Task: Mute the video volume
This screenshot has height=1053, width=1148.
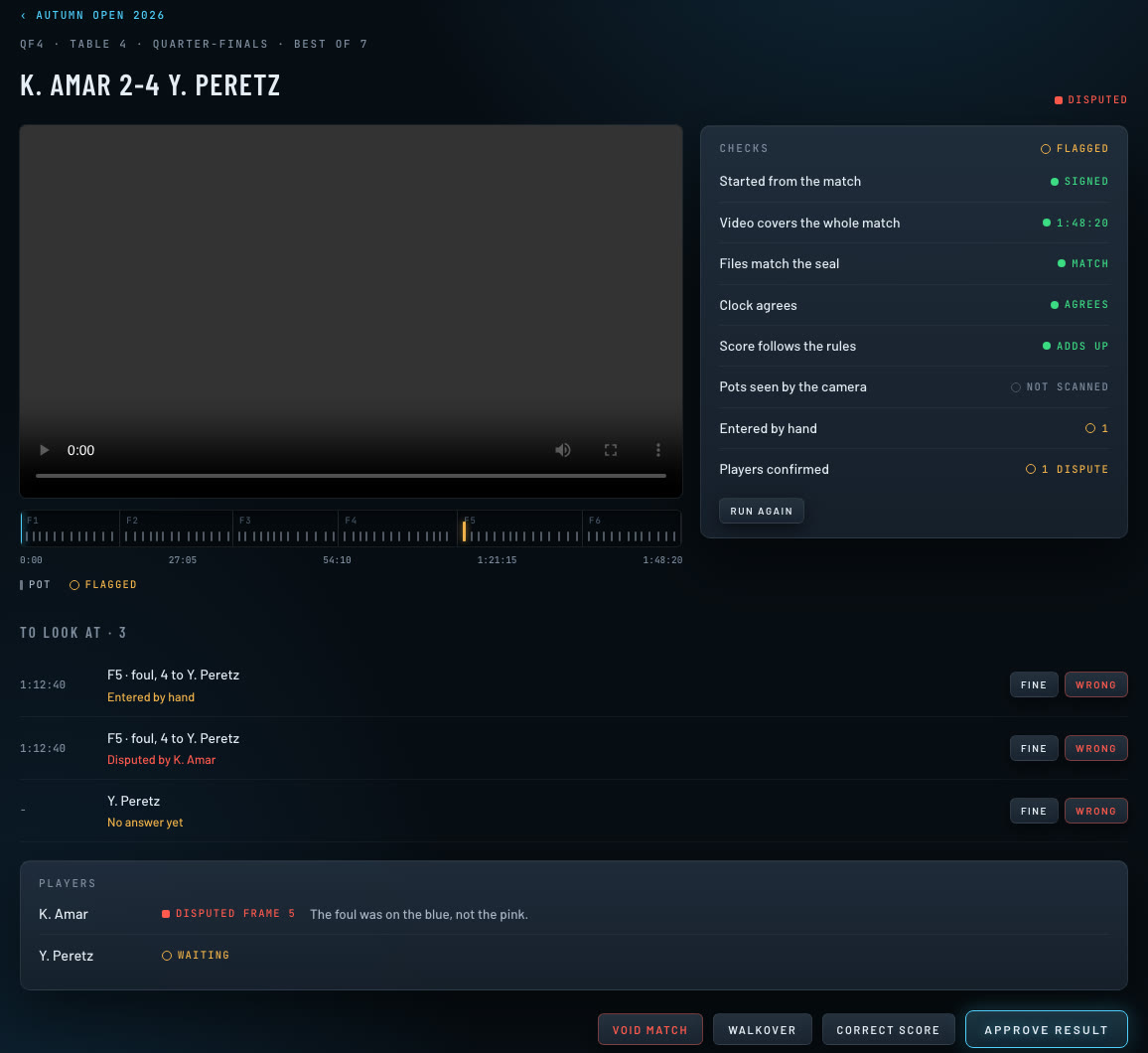Action: (562, 450)
